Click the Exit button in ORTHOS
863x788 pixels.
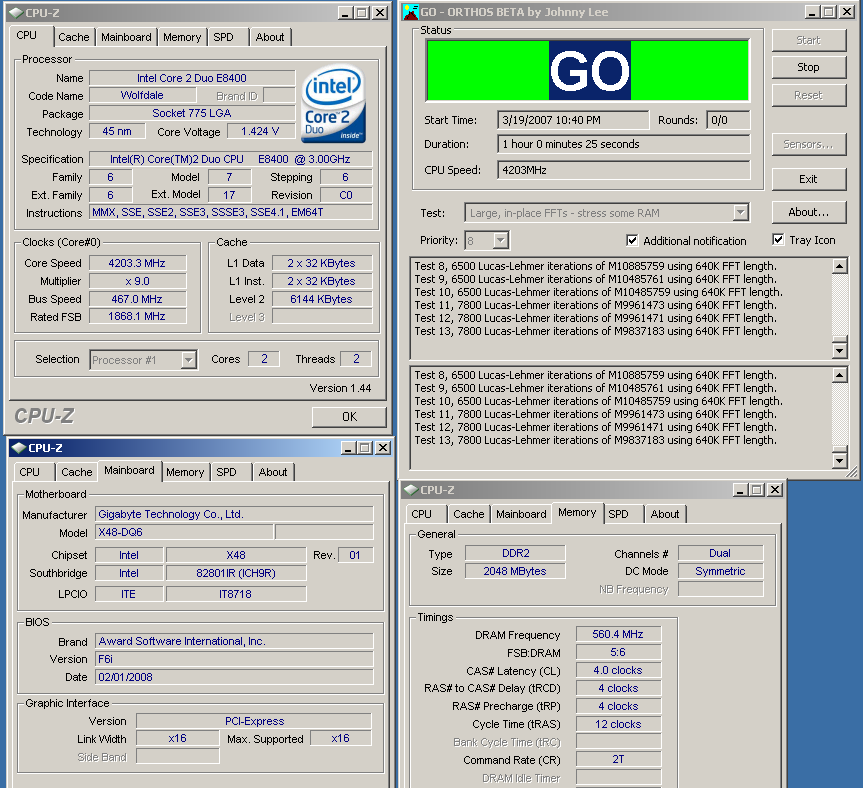pos(809,179)
